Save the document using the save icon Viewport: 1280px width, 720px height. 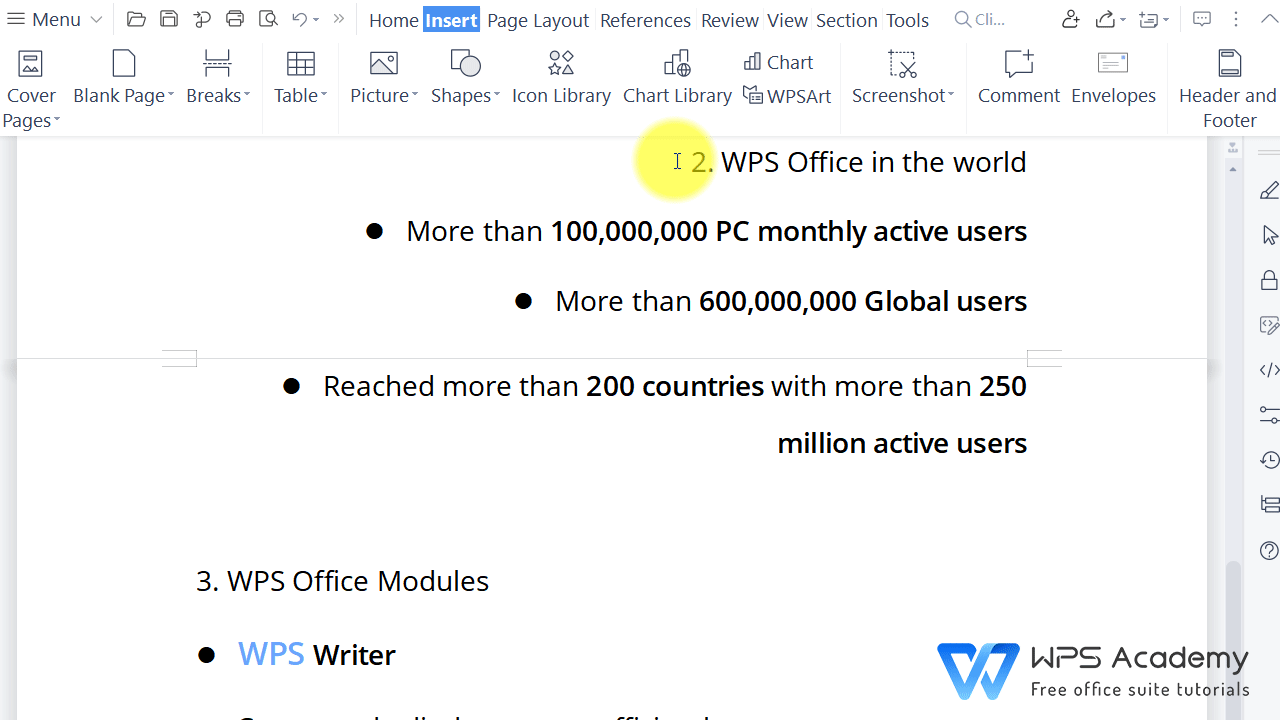point(168,18)
